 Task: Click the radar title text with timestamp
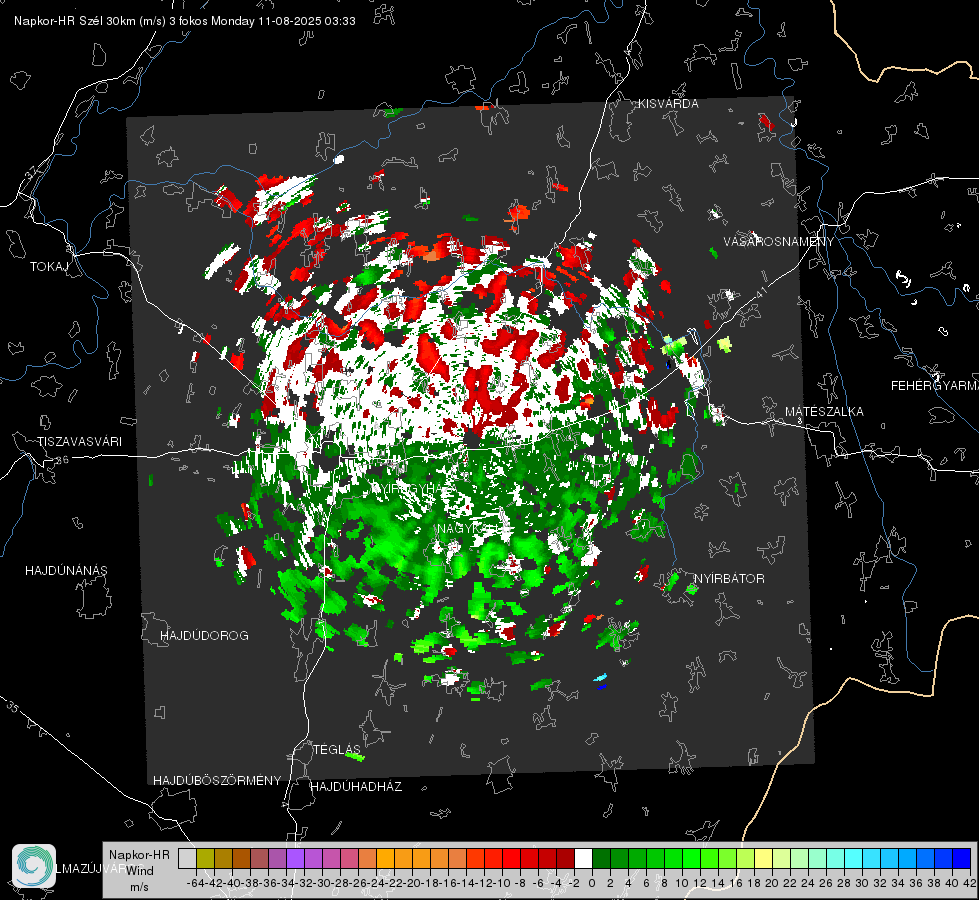[185, 21]
